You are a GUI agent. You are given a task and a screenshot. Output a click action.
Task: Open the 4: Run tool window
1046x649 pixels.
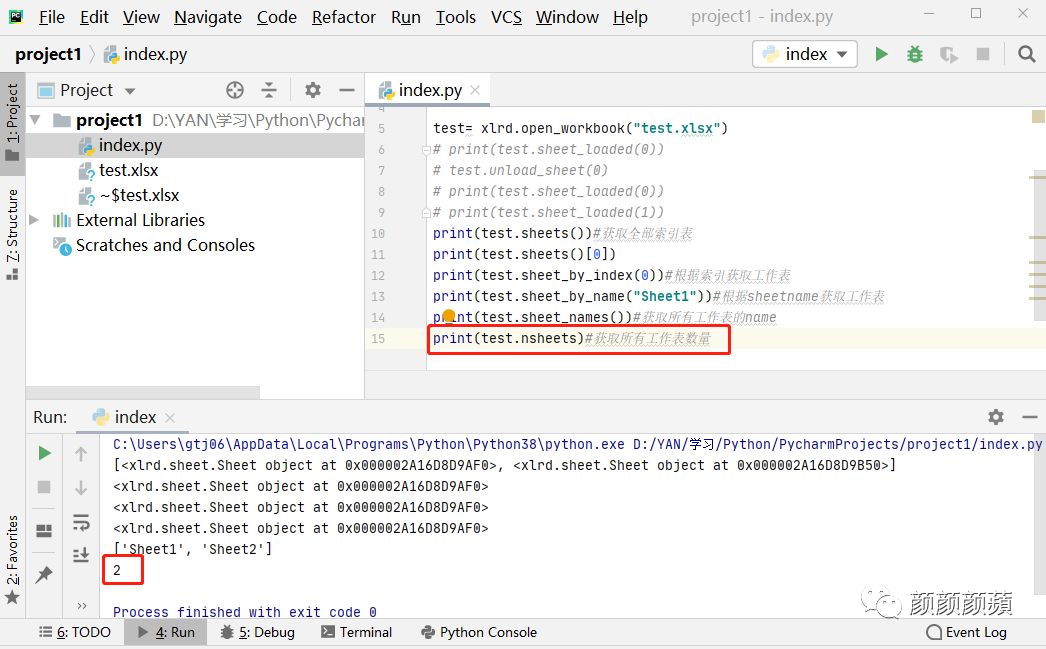pyautogui.click(x=166, y=632)
